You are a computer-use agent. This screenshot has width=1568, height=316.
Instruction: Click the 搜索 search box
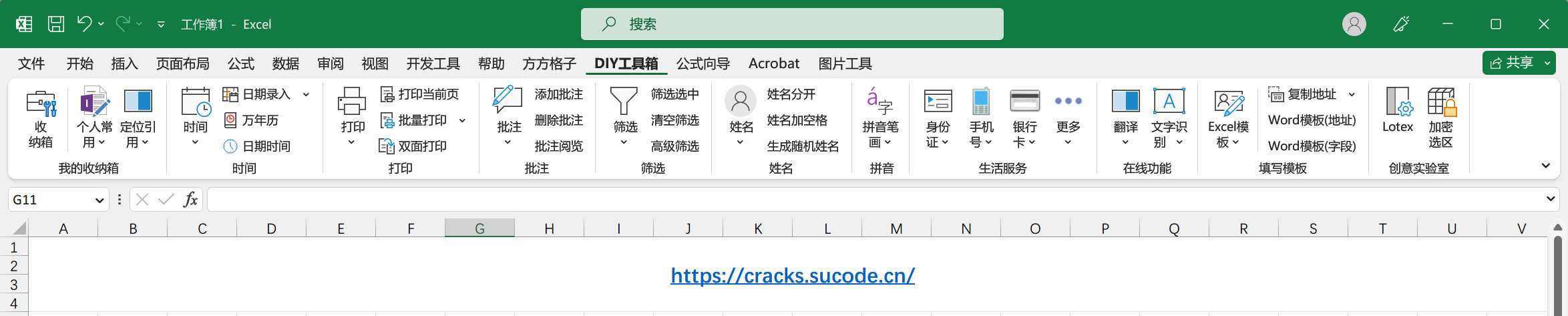pyautogui.click(x=792, y=24)
